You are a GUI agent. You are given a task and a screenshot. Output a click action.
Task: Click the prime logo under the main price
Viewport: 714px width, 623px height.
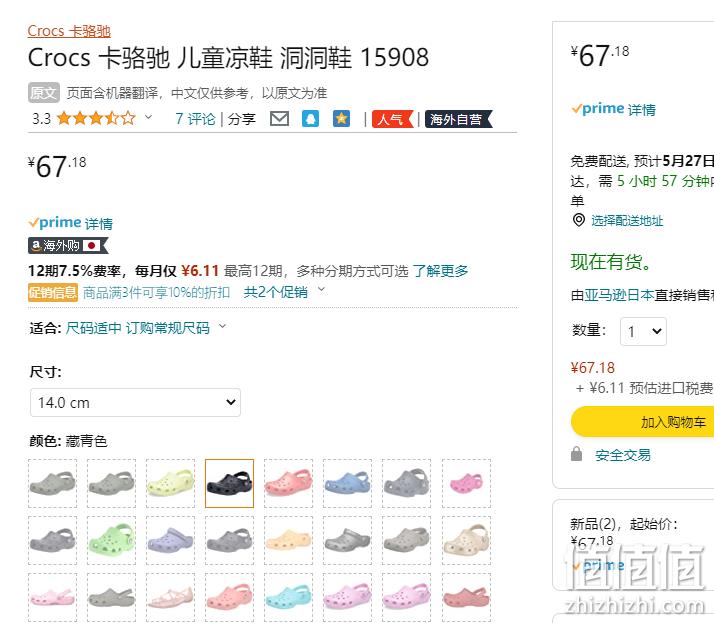click(55, 223)
